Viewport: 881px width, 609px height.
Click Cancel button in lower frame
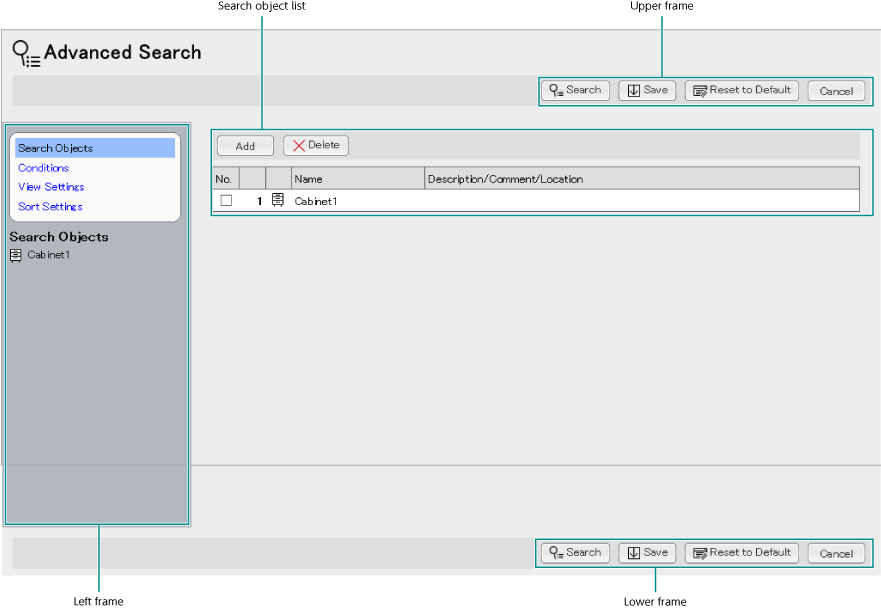click(836, 553)
